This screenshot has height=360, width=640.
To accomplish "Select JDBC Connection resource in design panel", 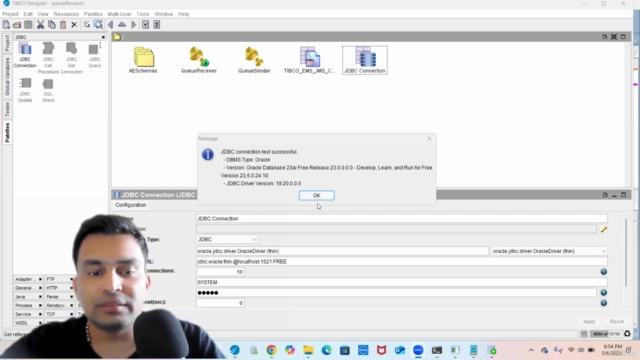I will pyautogui.click(x=365, y=60).
